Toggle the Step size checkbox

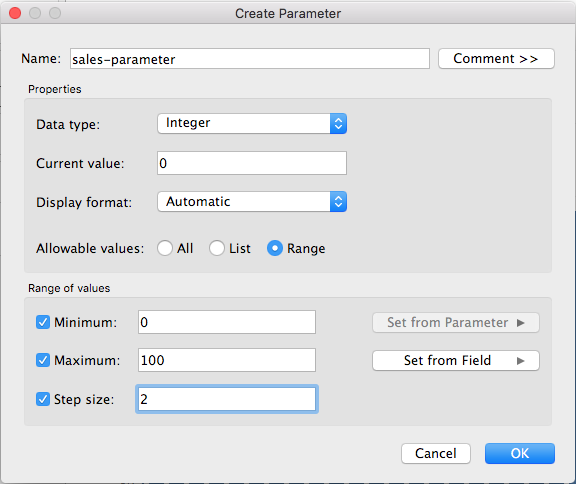tap(43, 399)
